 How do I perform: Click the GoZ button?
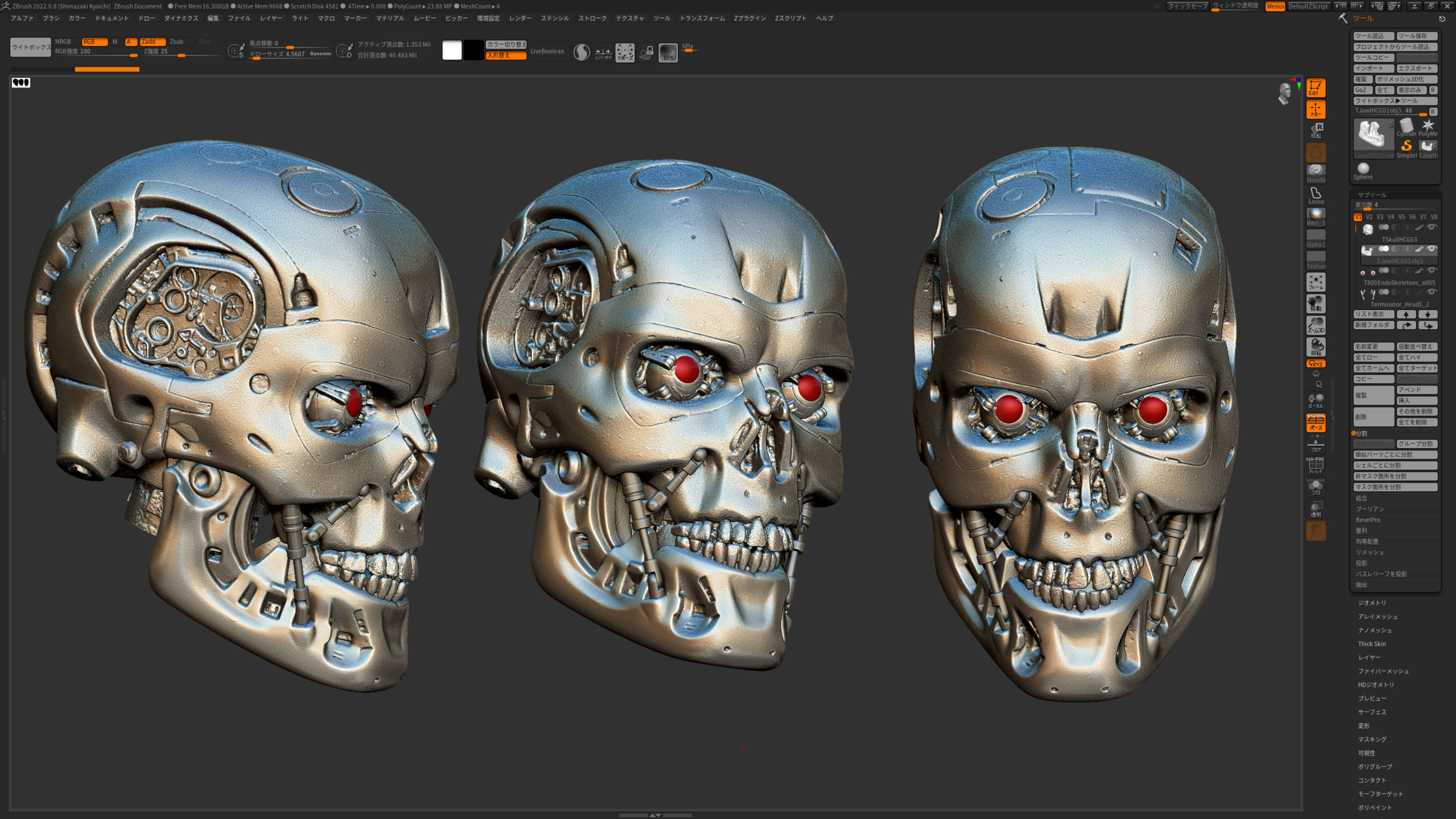(x=1363, y=91)
